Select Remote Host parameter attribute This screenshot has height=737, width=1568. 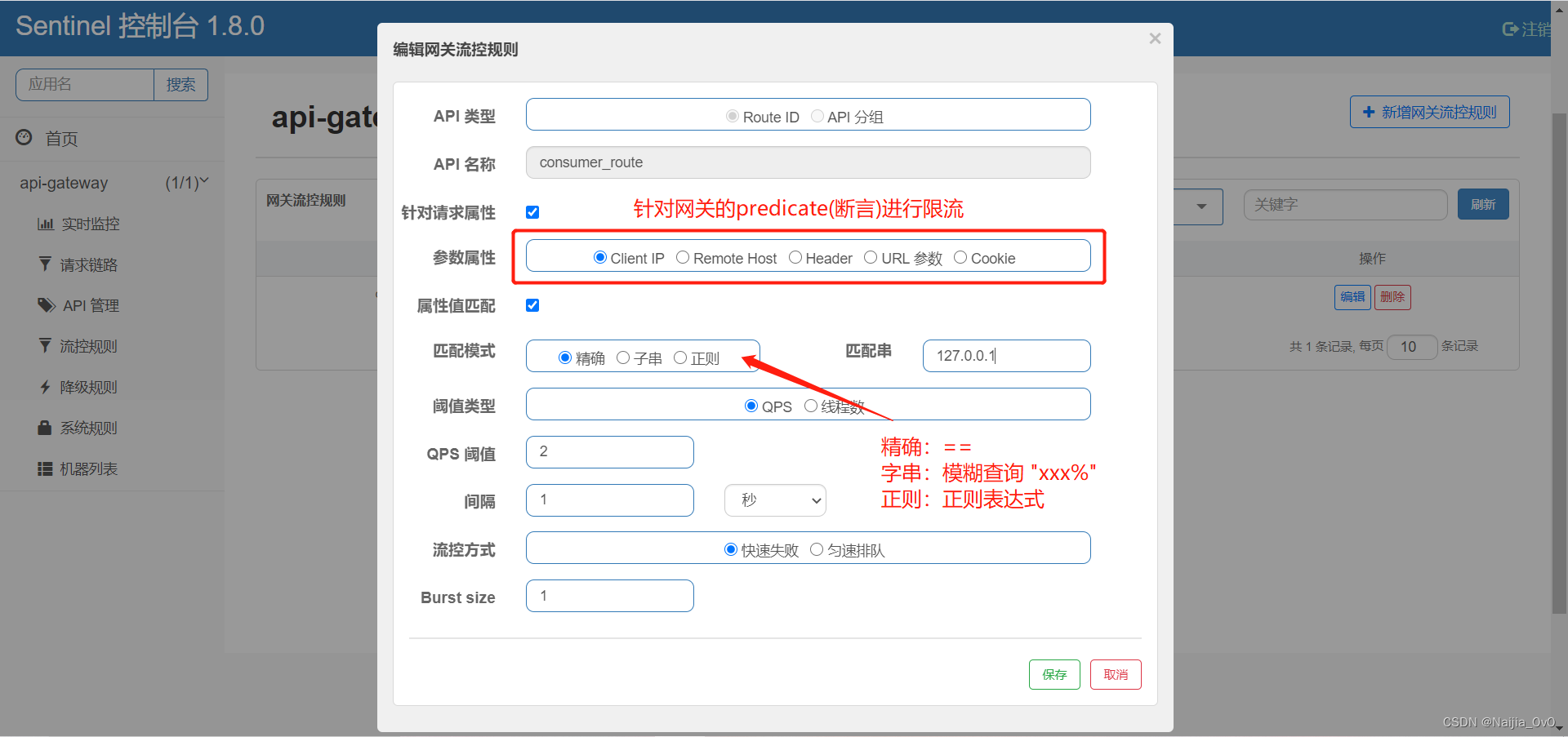(683, 257)
